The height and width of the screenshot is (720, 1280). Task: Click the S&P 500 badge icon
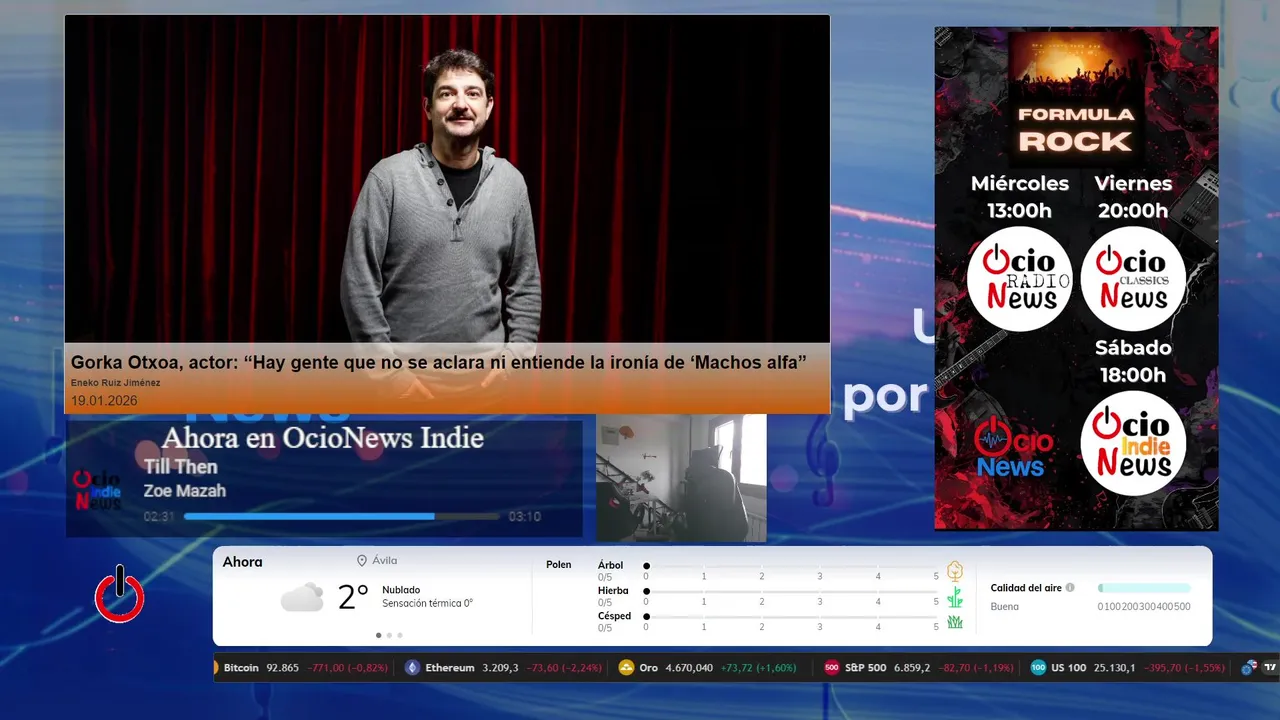[x=831, y=668]
